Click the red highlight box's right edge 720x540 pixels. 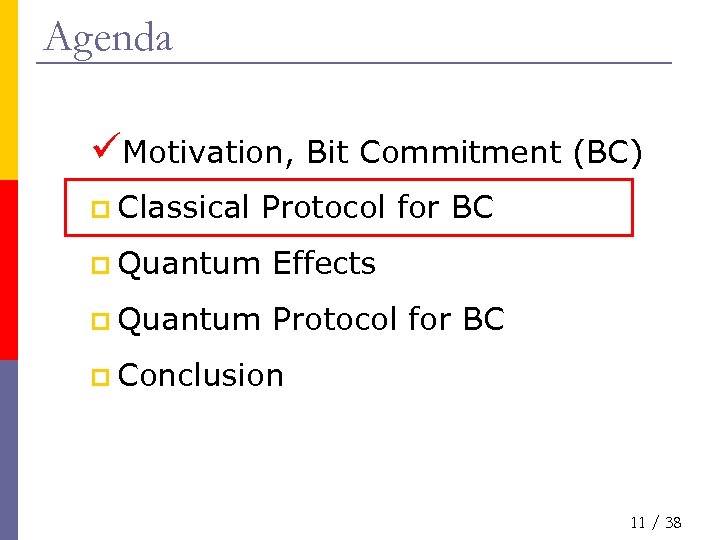[632, 207]
